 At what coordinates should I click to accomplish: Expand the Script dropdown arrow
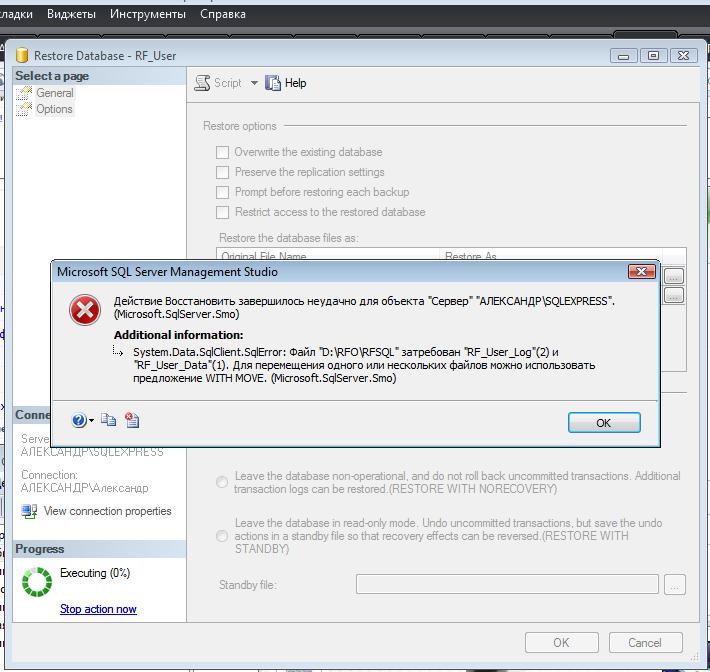tap(254, 83)
